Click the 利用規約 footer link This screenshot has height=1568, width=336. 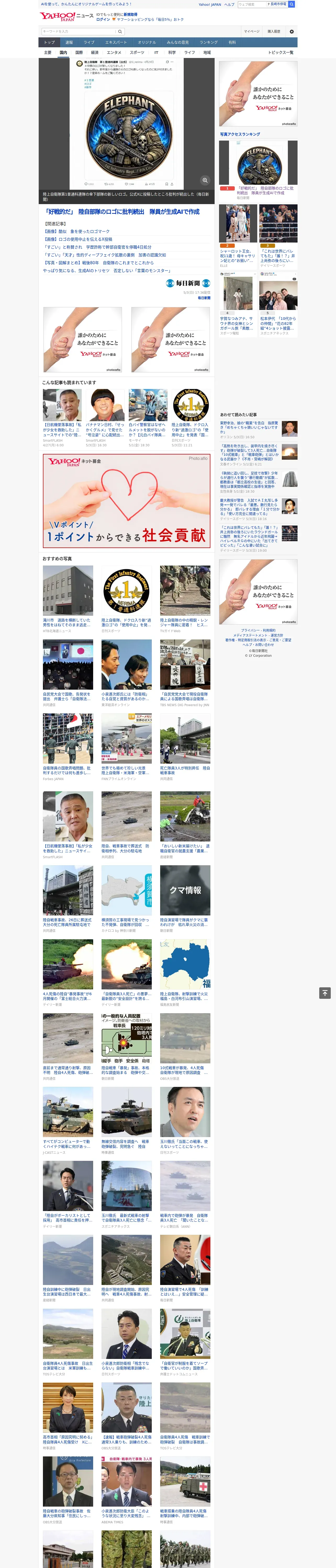pos(269,631)
